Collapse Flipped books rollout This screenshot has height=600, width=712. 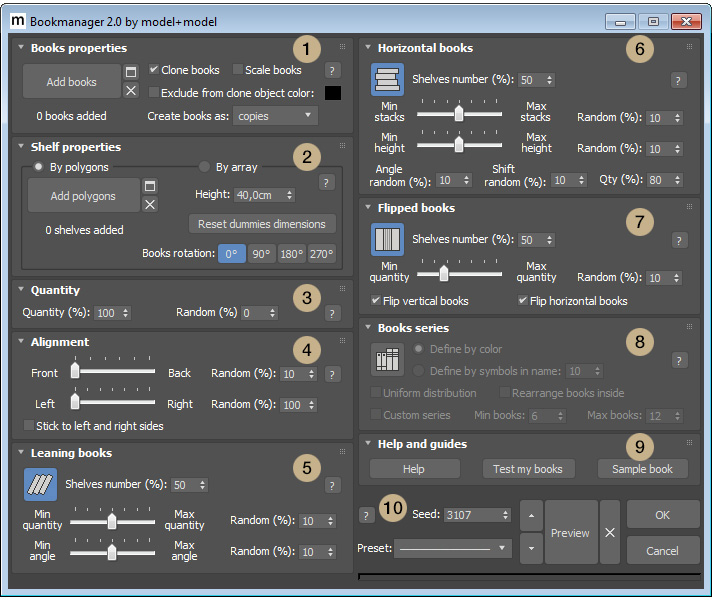[x=368, y=207]
